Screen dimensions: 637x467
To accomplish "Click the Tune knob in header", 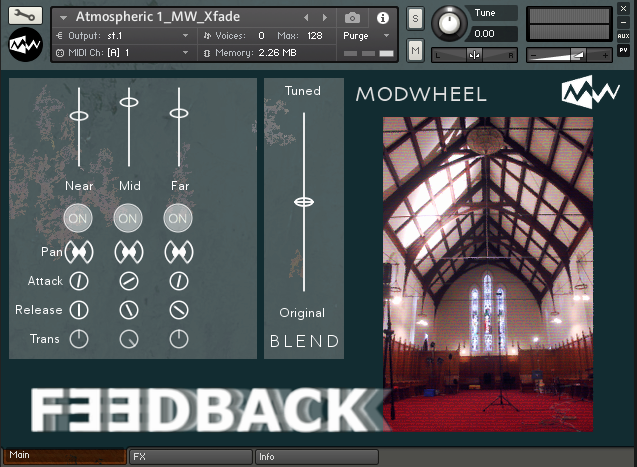I will coord(449,24).
